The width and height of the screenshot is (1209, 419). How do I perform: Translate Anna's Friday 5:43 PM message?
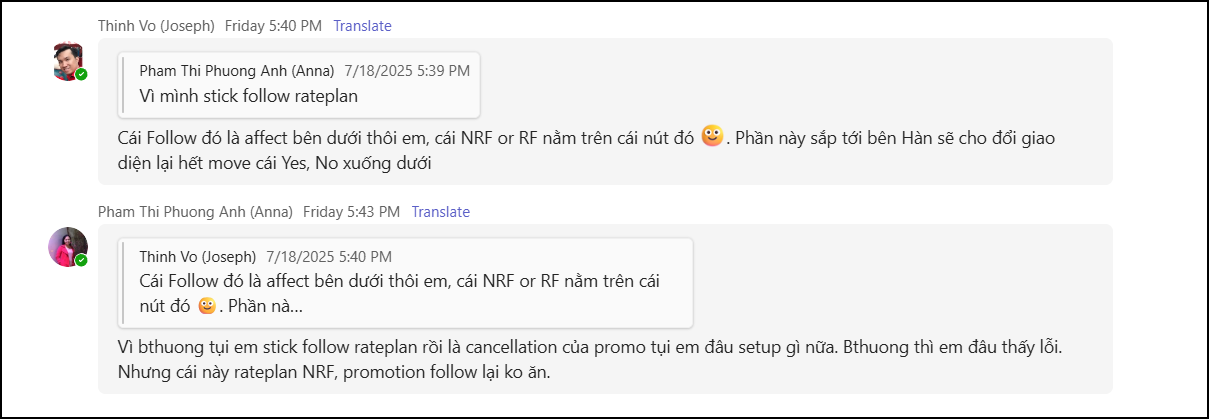click(x=440, y=212)
